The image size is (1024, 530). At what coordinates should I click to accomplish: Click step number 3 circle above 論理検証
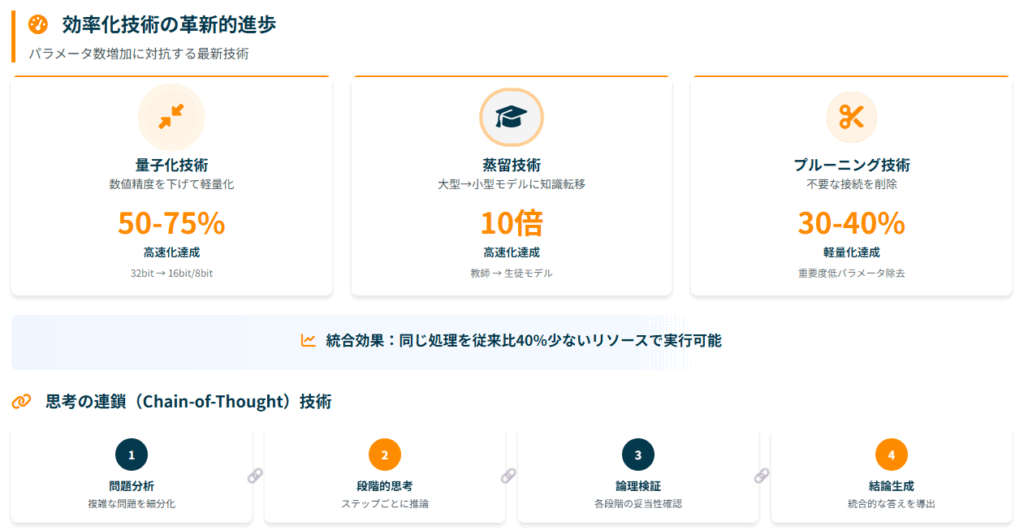pos(638,455)
